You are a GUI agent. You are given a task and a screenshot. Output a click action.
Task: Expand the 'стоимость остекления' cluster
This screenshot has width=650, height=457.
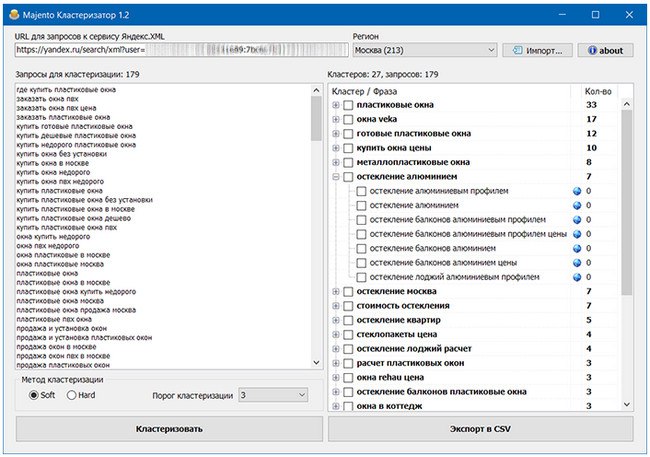click(x=336, y=306)
